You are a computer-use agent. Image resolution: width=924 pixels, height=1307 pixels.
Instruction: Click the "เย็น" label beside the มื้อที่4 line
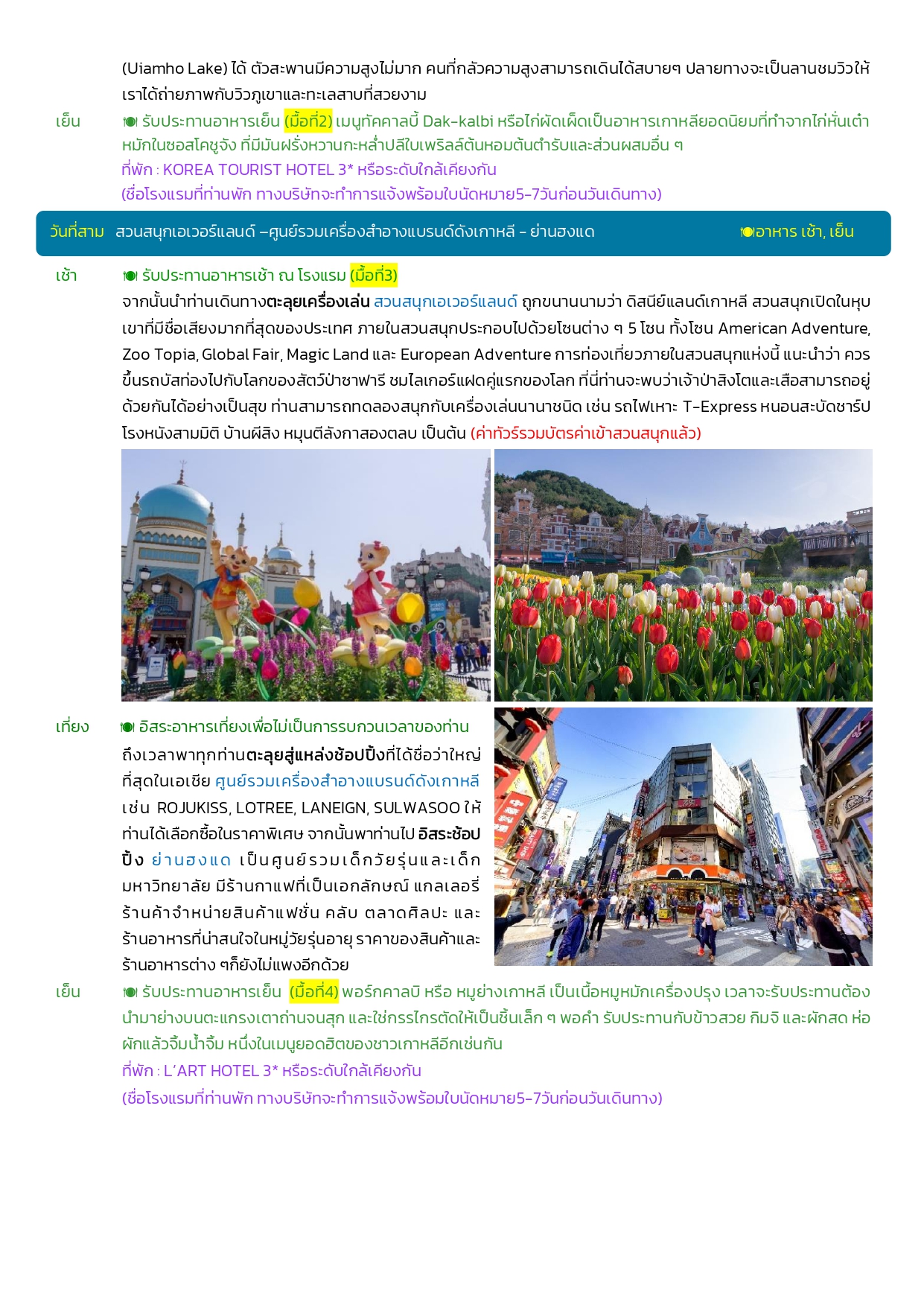pos(68,992)
